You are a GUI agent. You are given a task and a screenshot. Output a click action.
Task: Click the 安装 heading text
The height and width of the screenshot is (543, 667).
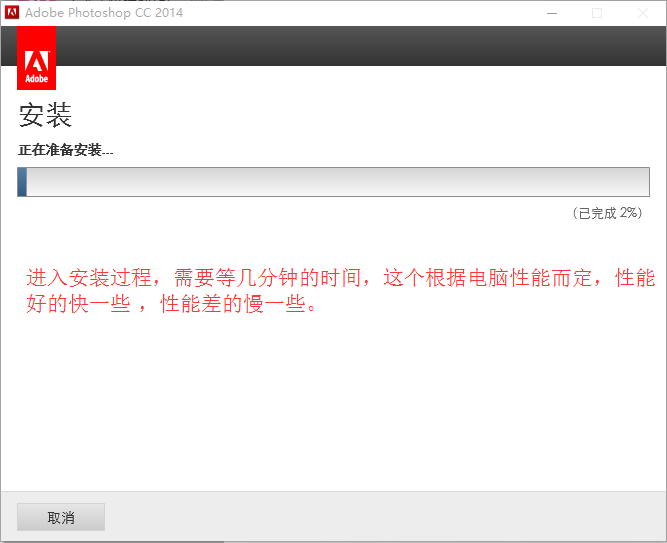point(45,115)
